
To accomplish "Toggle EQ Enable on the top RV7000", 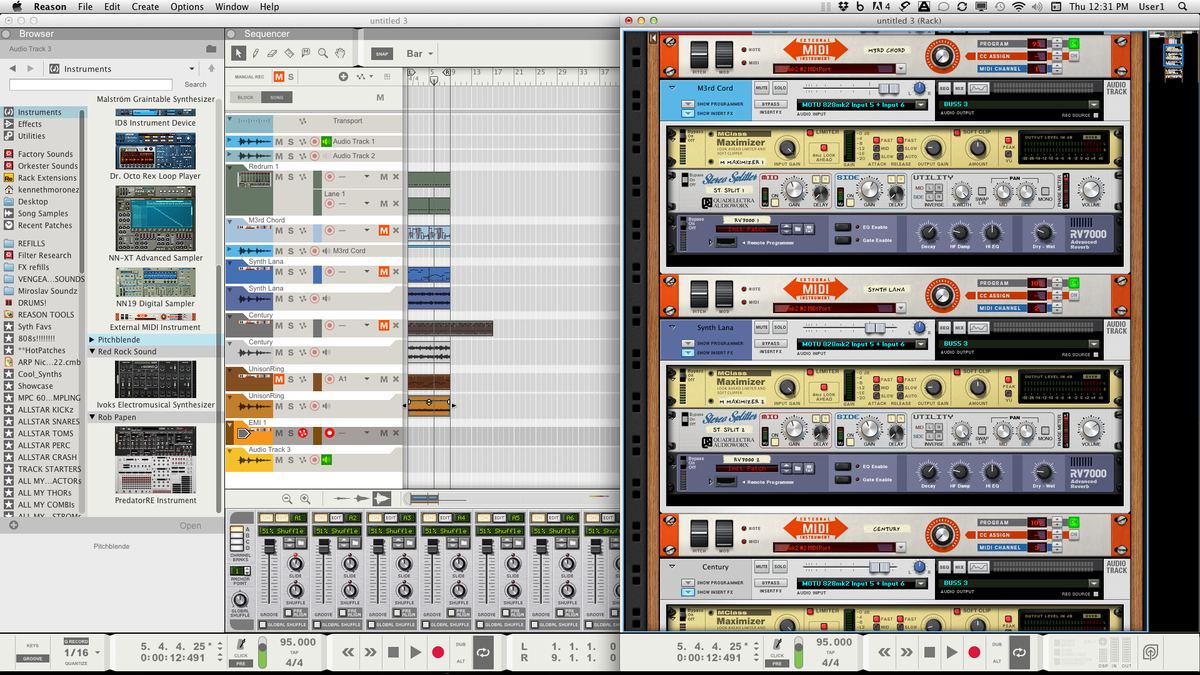I will (842, 227).
